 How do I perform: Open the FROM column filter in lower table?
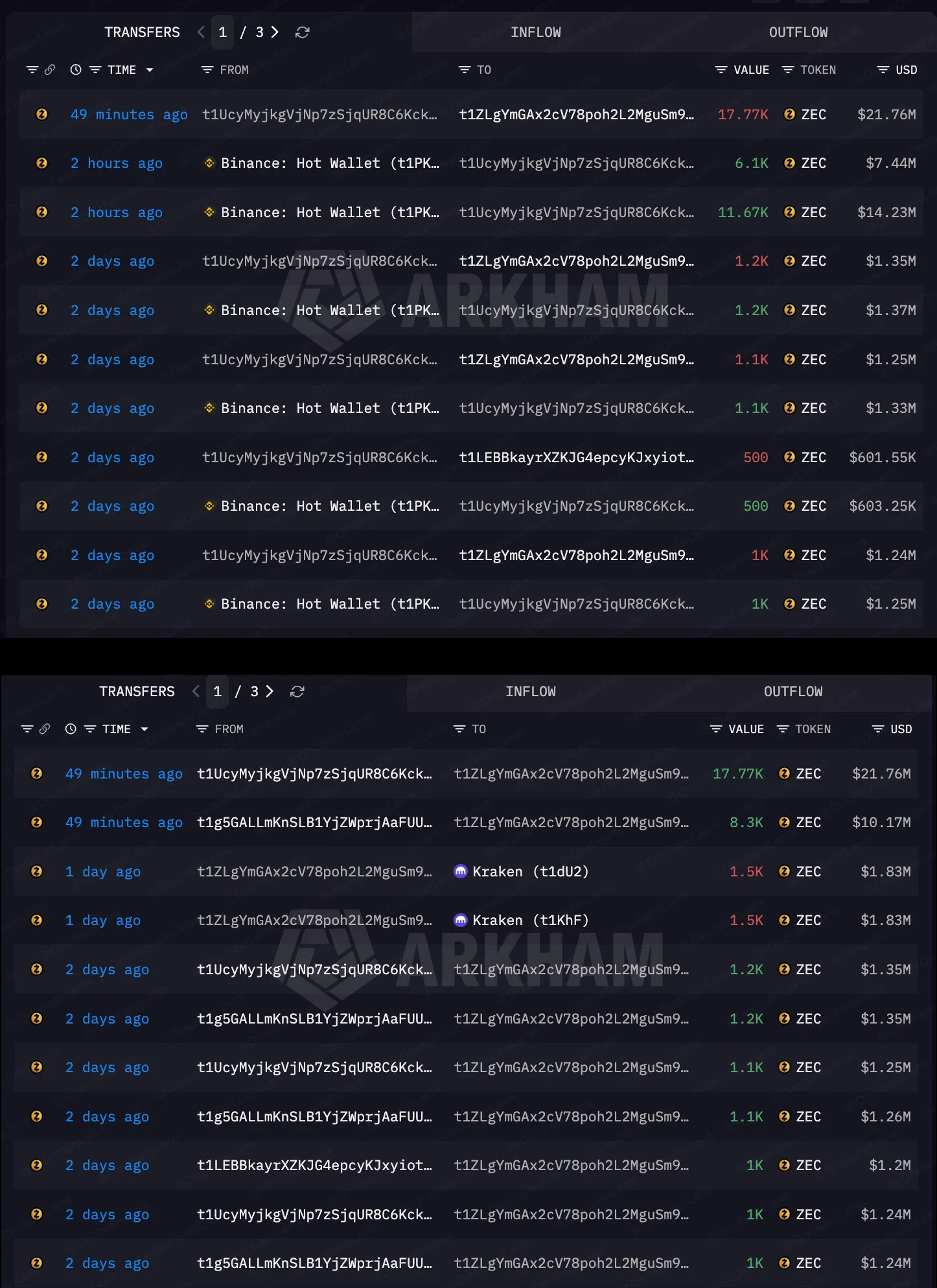tap(202, 729)
